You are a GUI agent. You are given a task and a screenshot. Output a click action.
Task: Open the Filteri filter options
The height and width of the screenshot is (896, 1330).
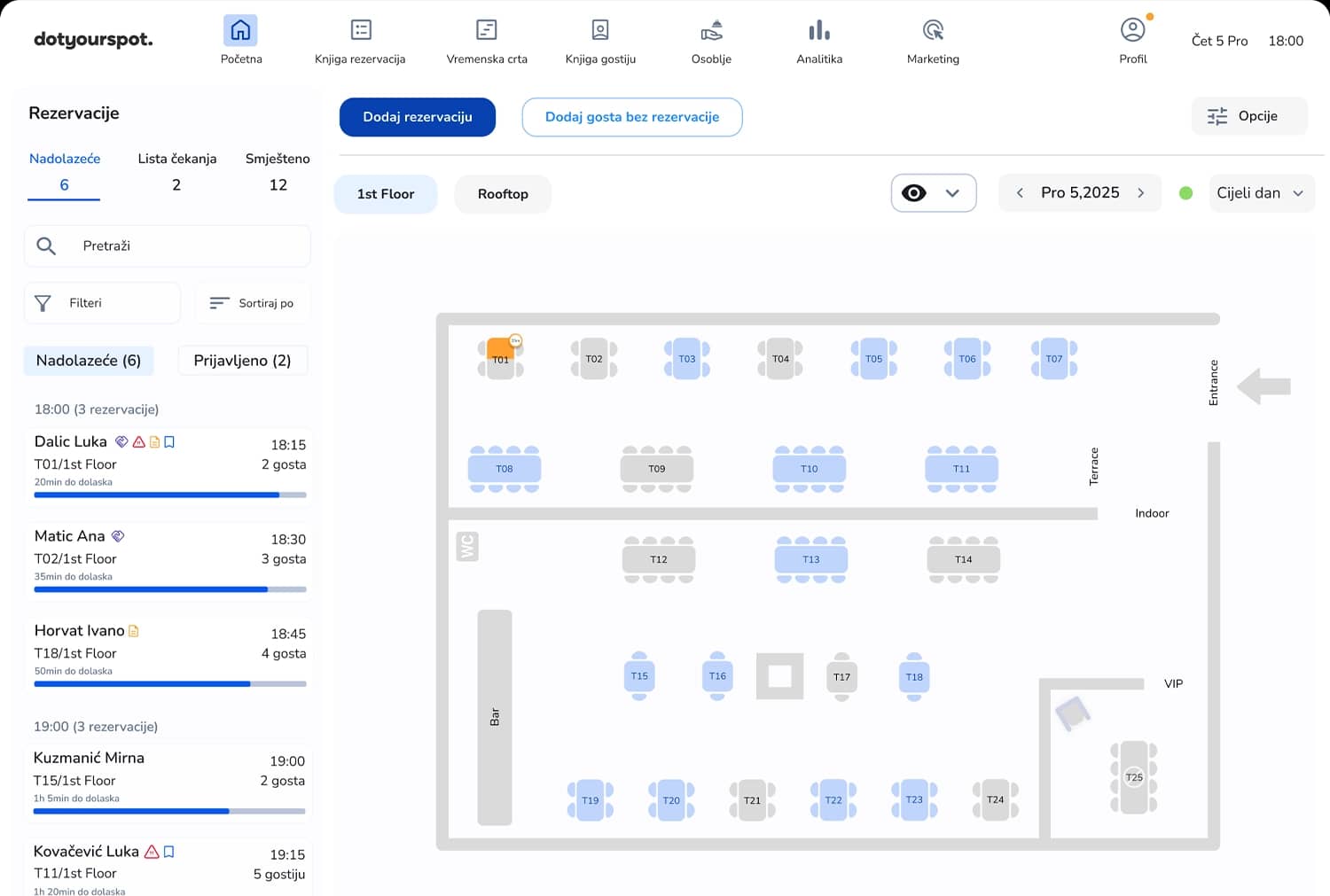pos(102,303)
